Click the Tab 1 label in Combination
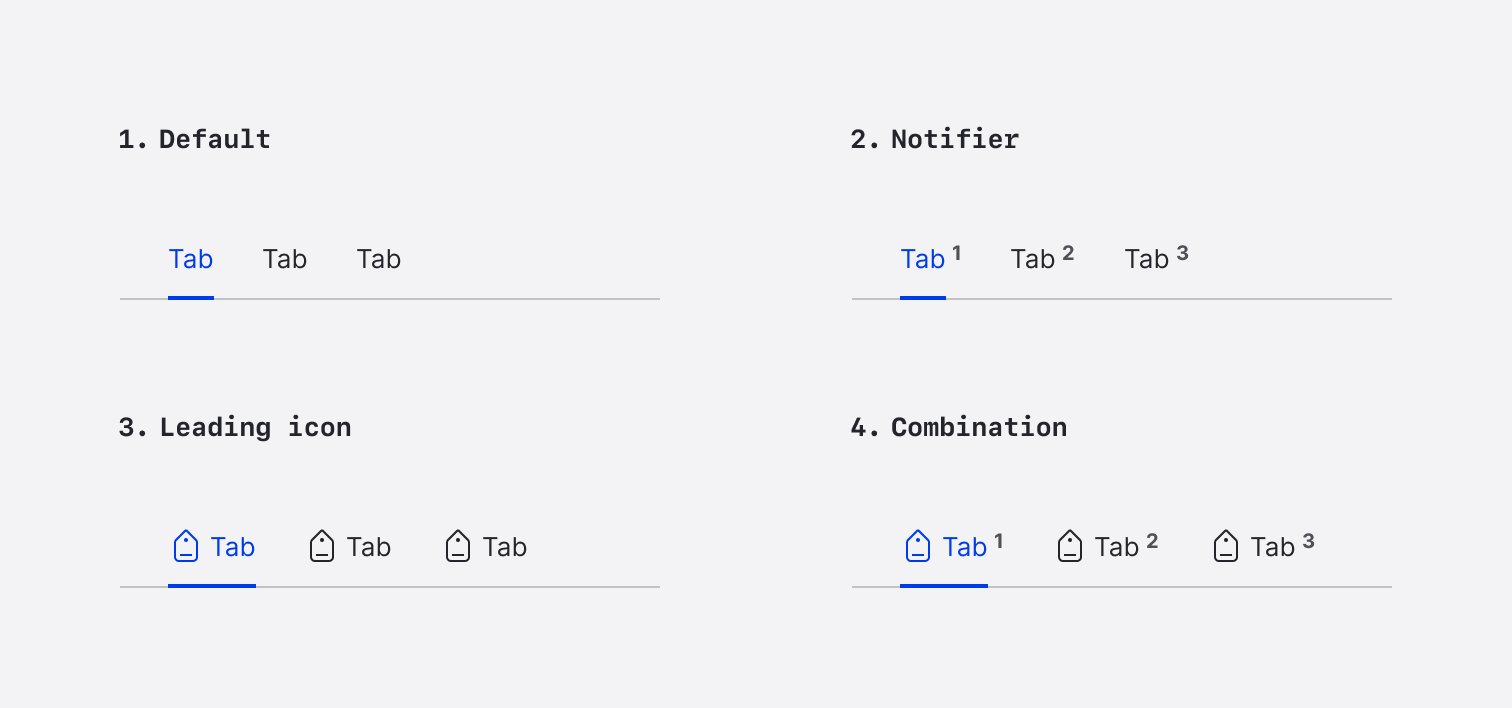The height and width of the screenshot is (708, 1512). point(966,546)
